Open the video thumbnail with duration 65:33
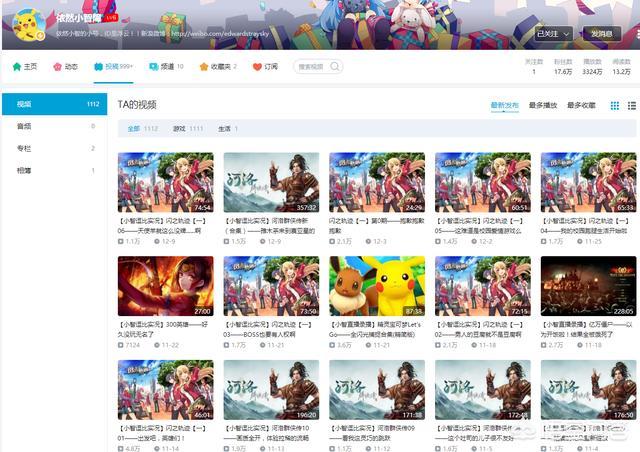The height and width of the screenshot is (452, 640). click(x=589, y=183)
